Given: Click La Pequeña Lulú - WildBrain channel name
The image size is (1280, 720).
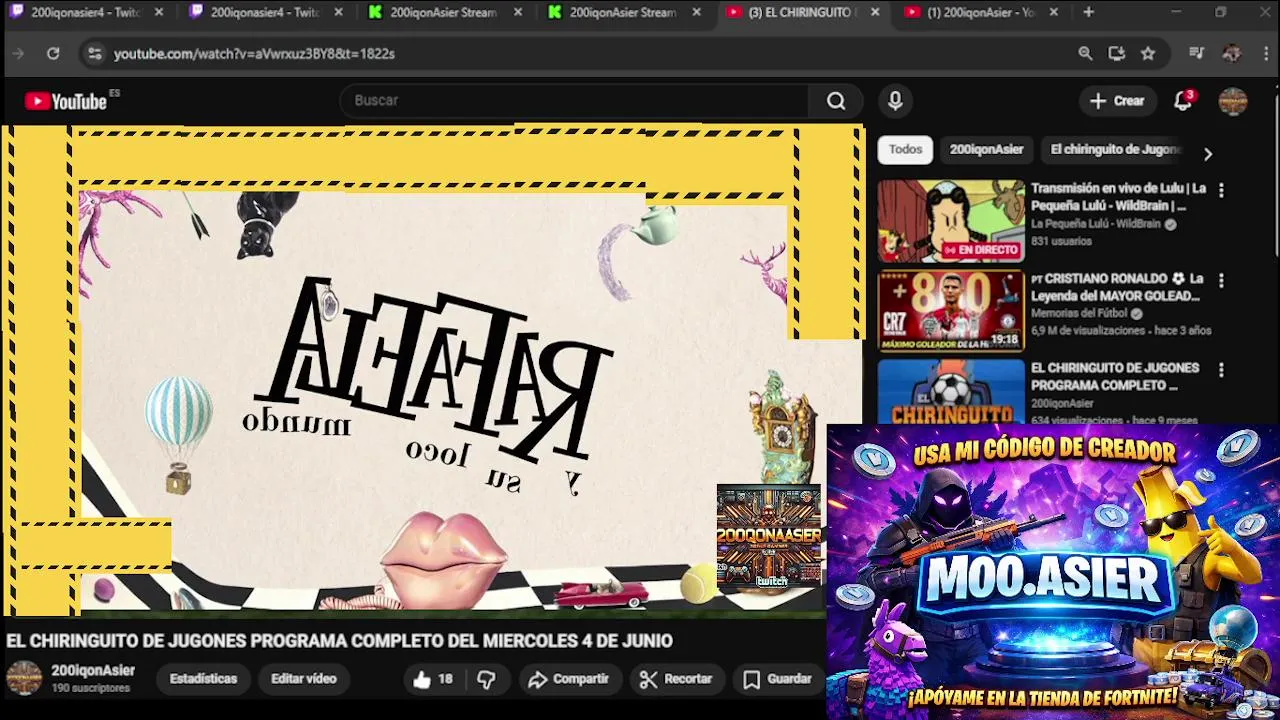Looking at the screenshot, I should tap(1097, 224).
